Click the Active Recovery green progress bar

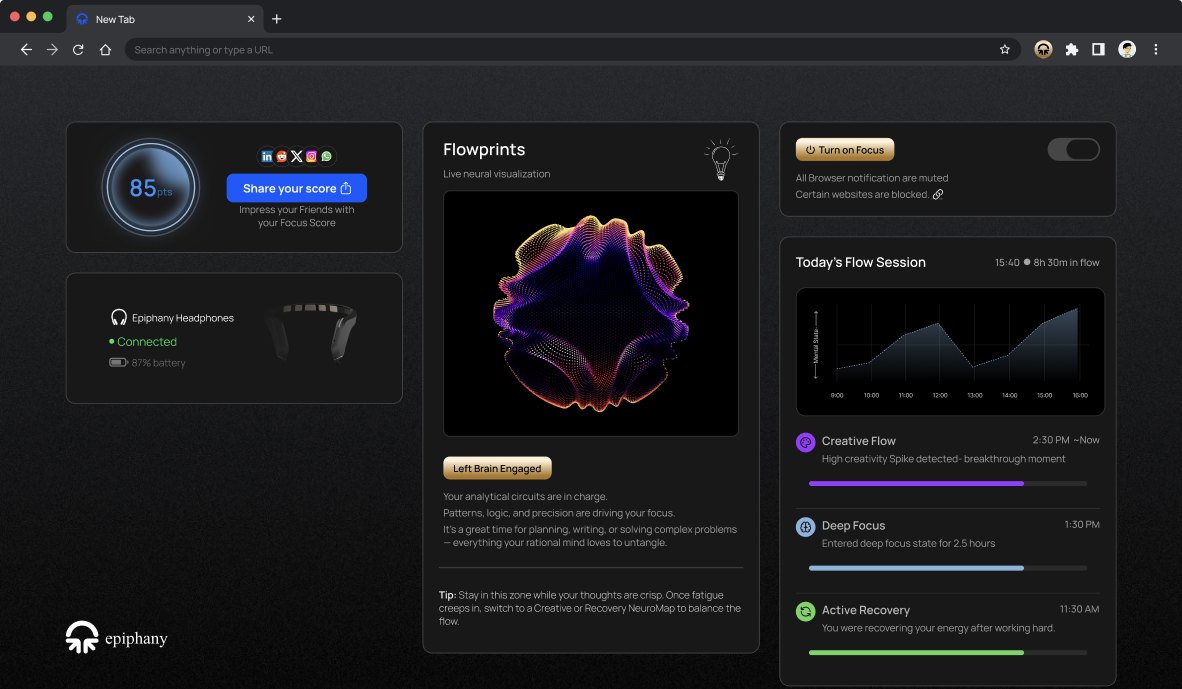coord(948,652)
